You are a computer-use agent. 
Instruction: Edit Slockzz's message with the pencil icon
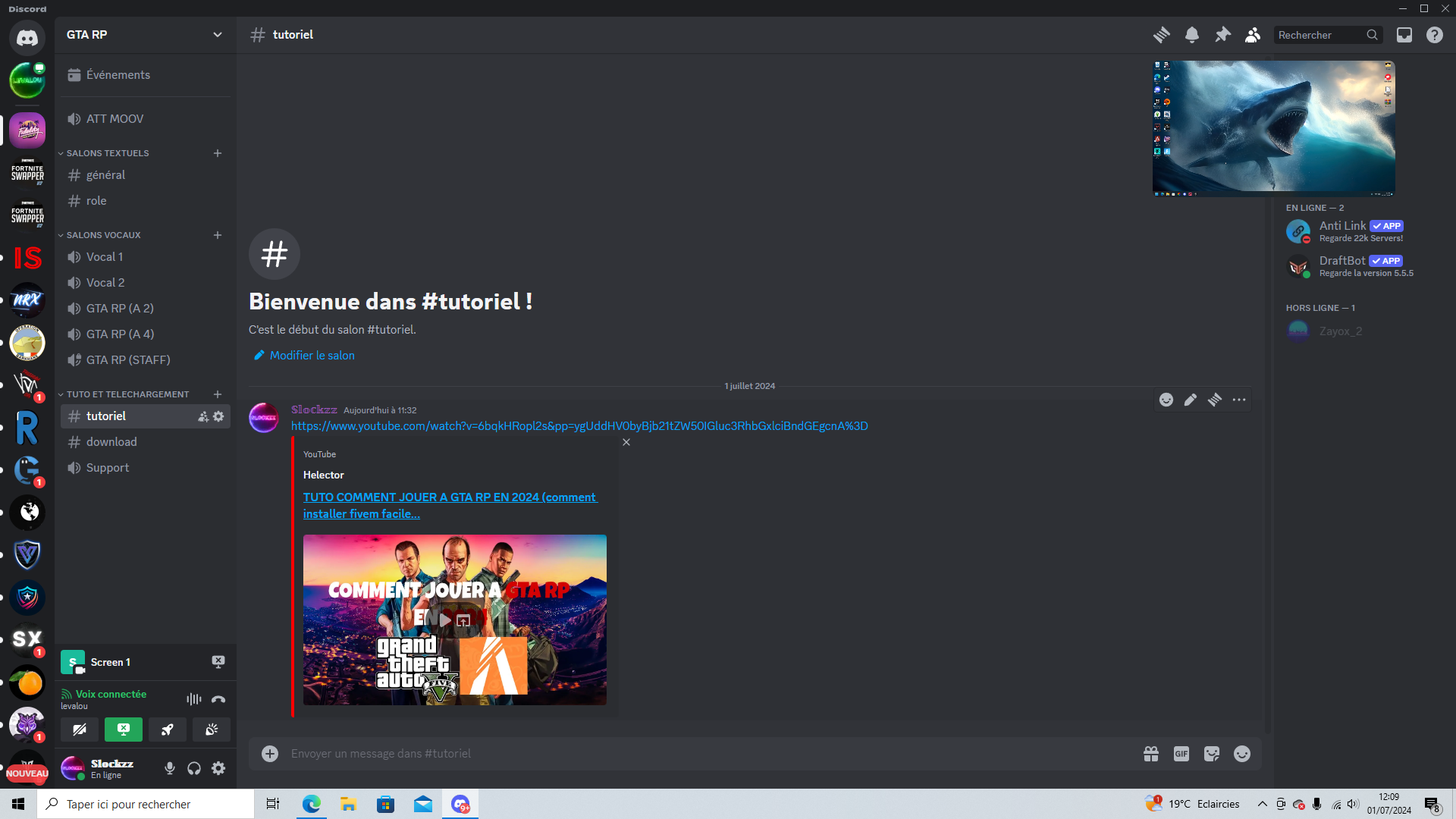(1191, 400)
